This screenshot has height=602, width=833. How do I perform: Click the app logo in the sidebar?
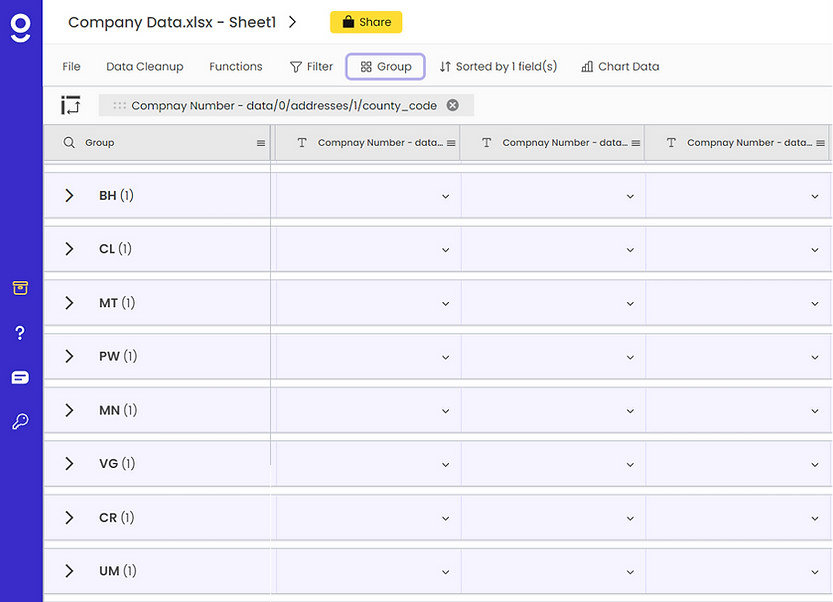[21, 27]
